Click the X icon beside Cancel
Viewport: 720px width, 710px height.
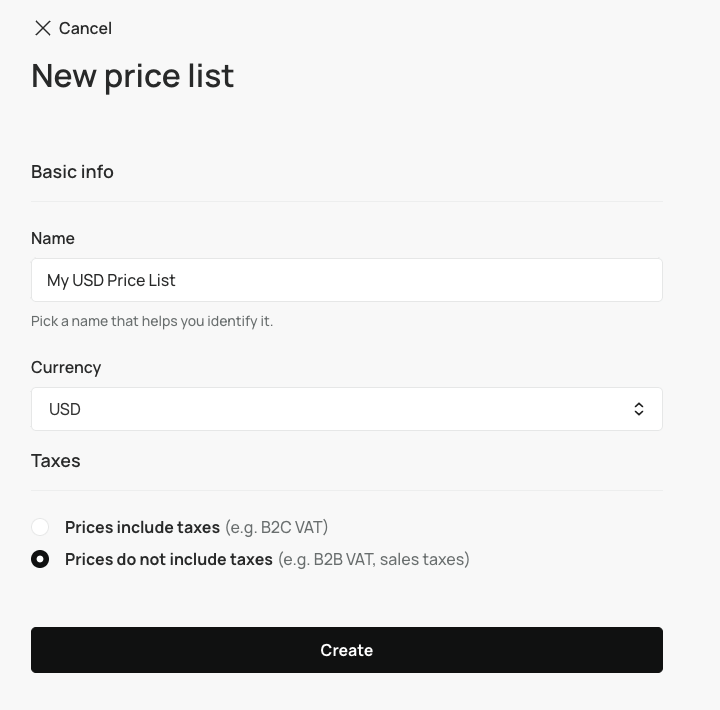point(42,28)
